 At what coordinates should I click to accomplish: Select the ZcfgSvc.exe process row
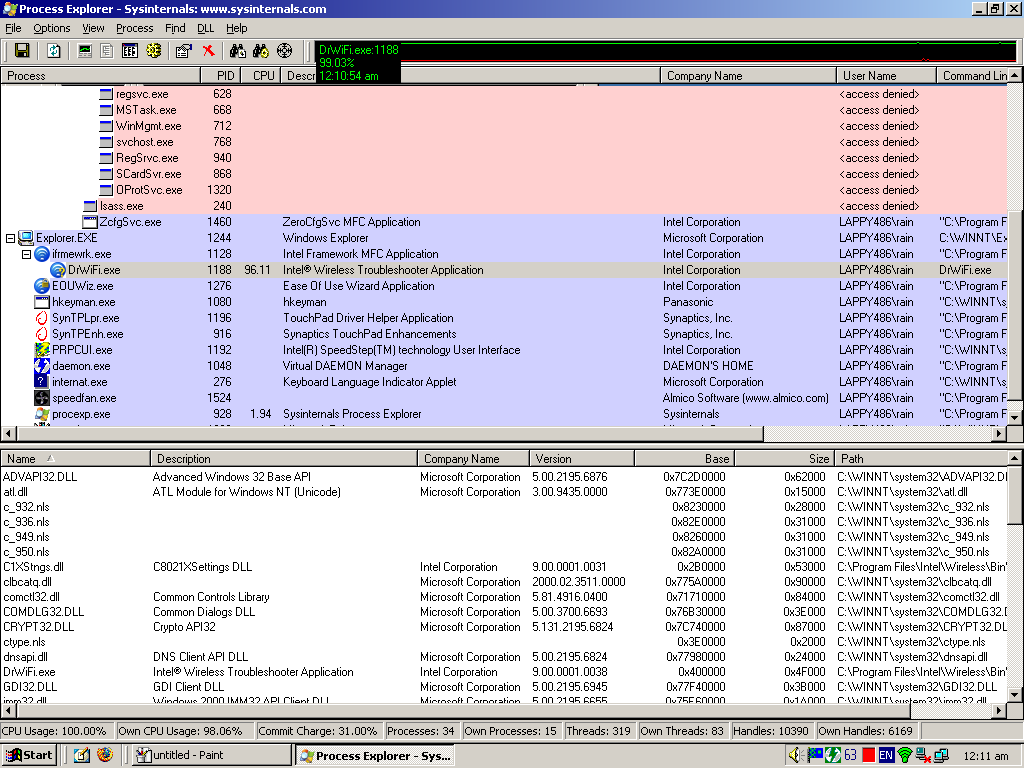(x=504, y=222)
